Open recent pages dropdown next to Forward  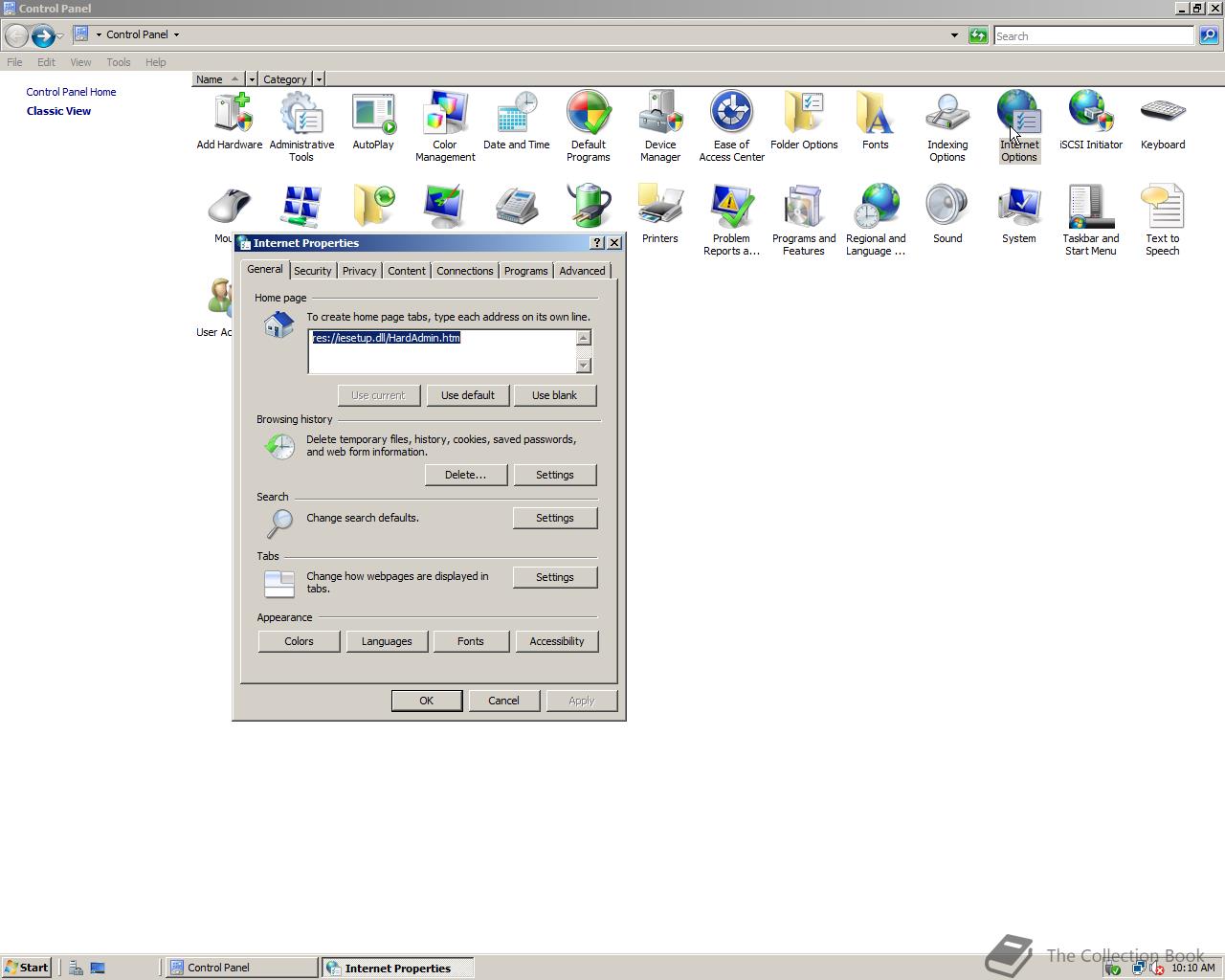click(x=60, y=35)
